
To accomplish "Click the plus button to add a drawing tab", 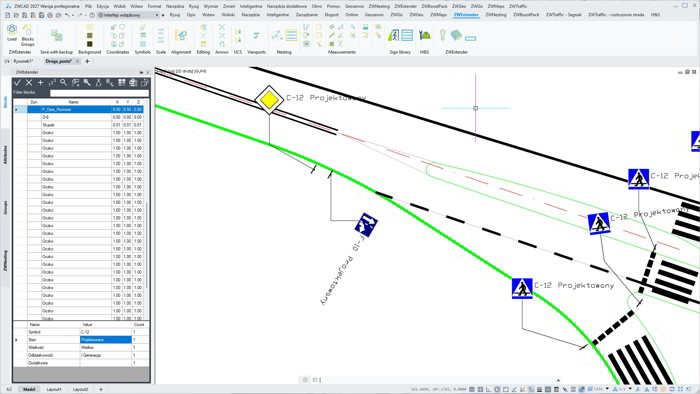I will pyautogui.click(x=87, y=61).
